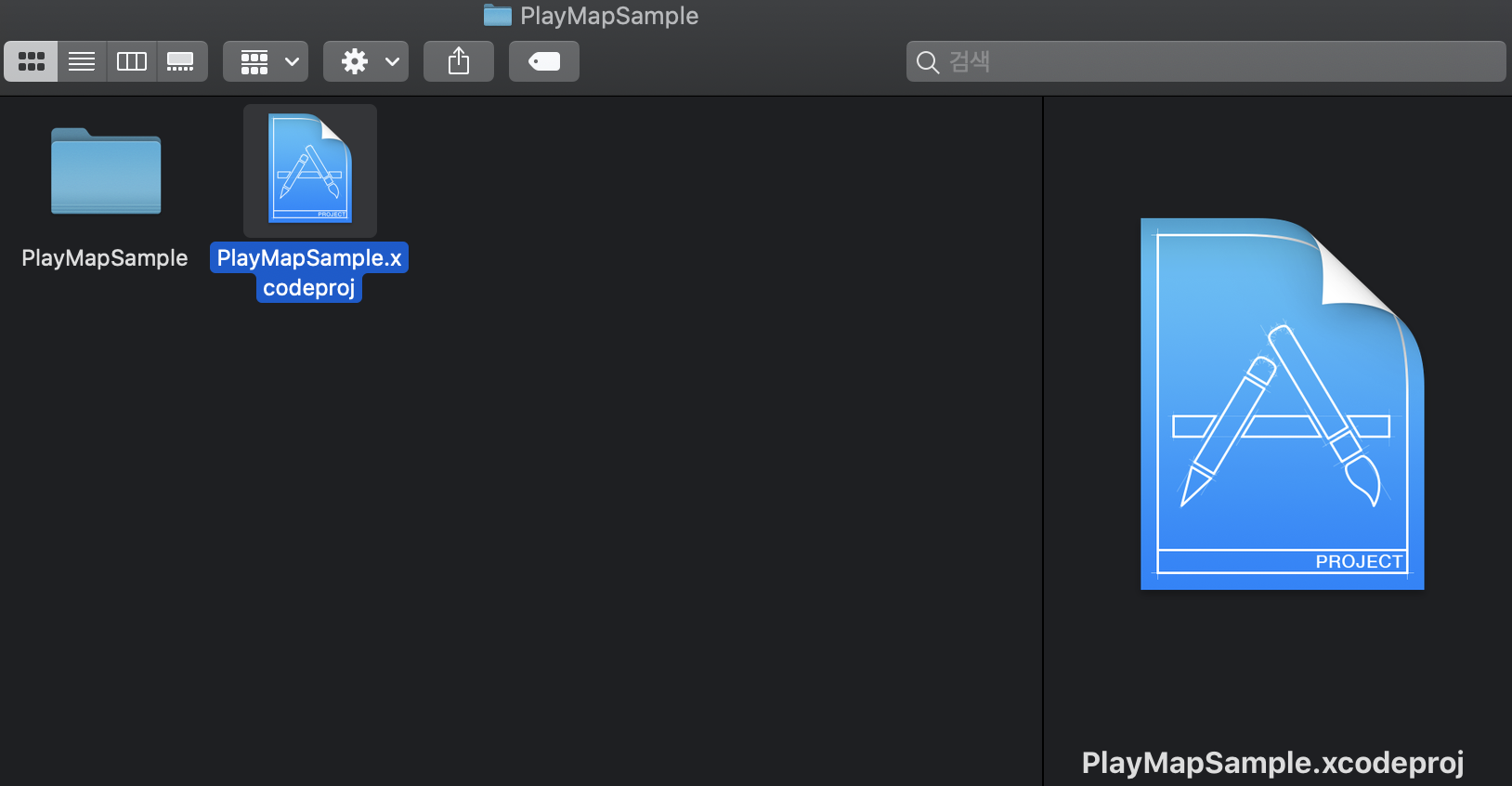Switch to gallery view mode
The width and height of the screenshot is (1512, 786).
point(181,61)
